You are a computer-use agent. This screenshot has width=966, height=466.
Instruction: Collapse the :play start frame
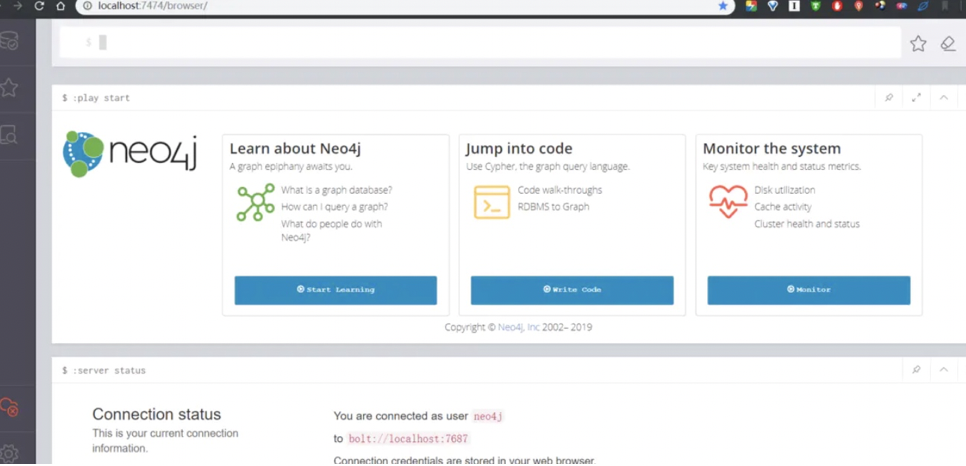point(943,97)
